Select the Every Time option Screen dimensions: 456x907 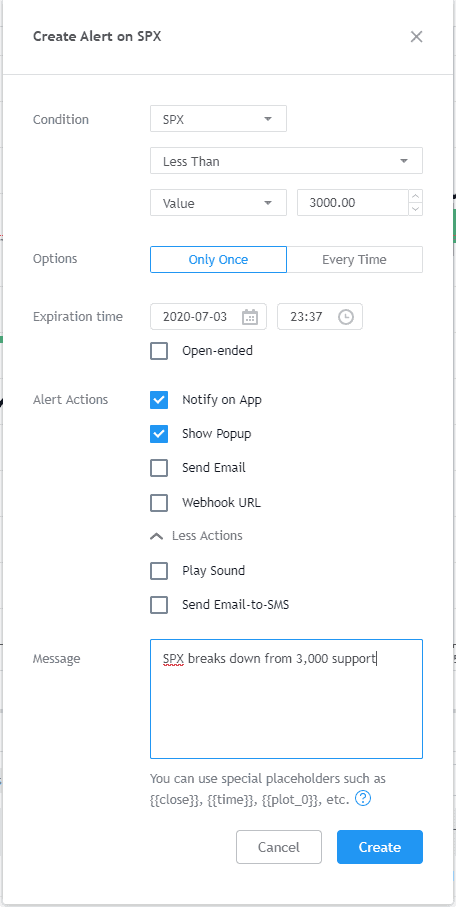click(x=355, y=260)
